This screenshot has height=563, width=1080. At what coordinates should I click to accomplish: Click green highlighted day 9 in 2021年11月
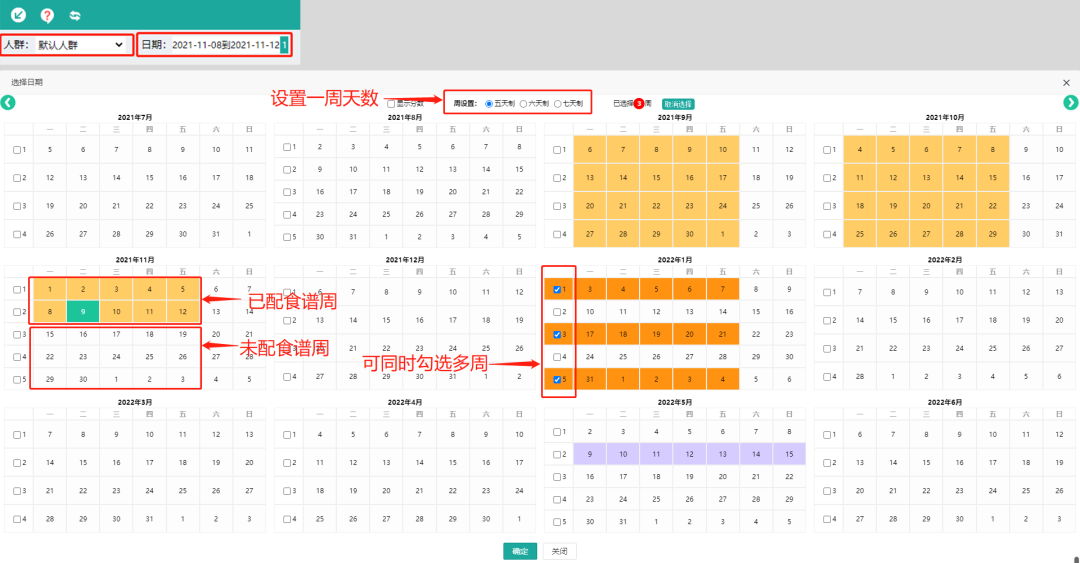coord(83,311)
